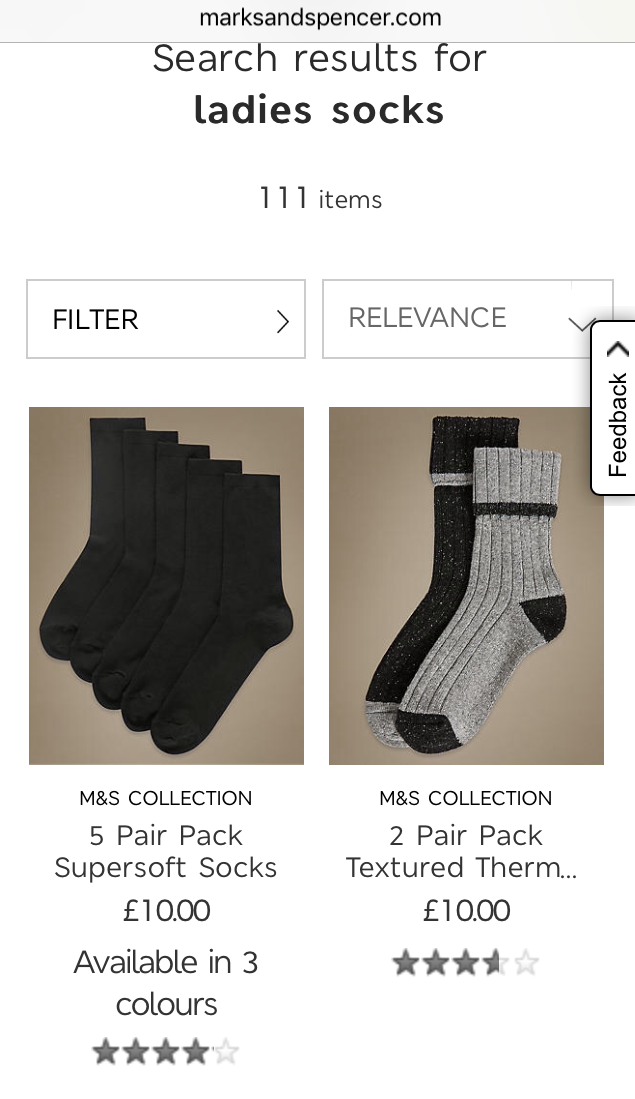Click the star rating under Textured Thermal socks
Screen dimensions: 635x1099
[x=466, y=963]
